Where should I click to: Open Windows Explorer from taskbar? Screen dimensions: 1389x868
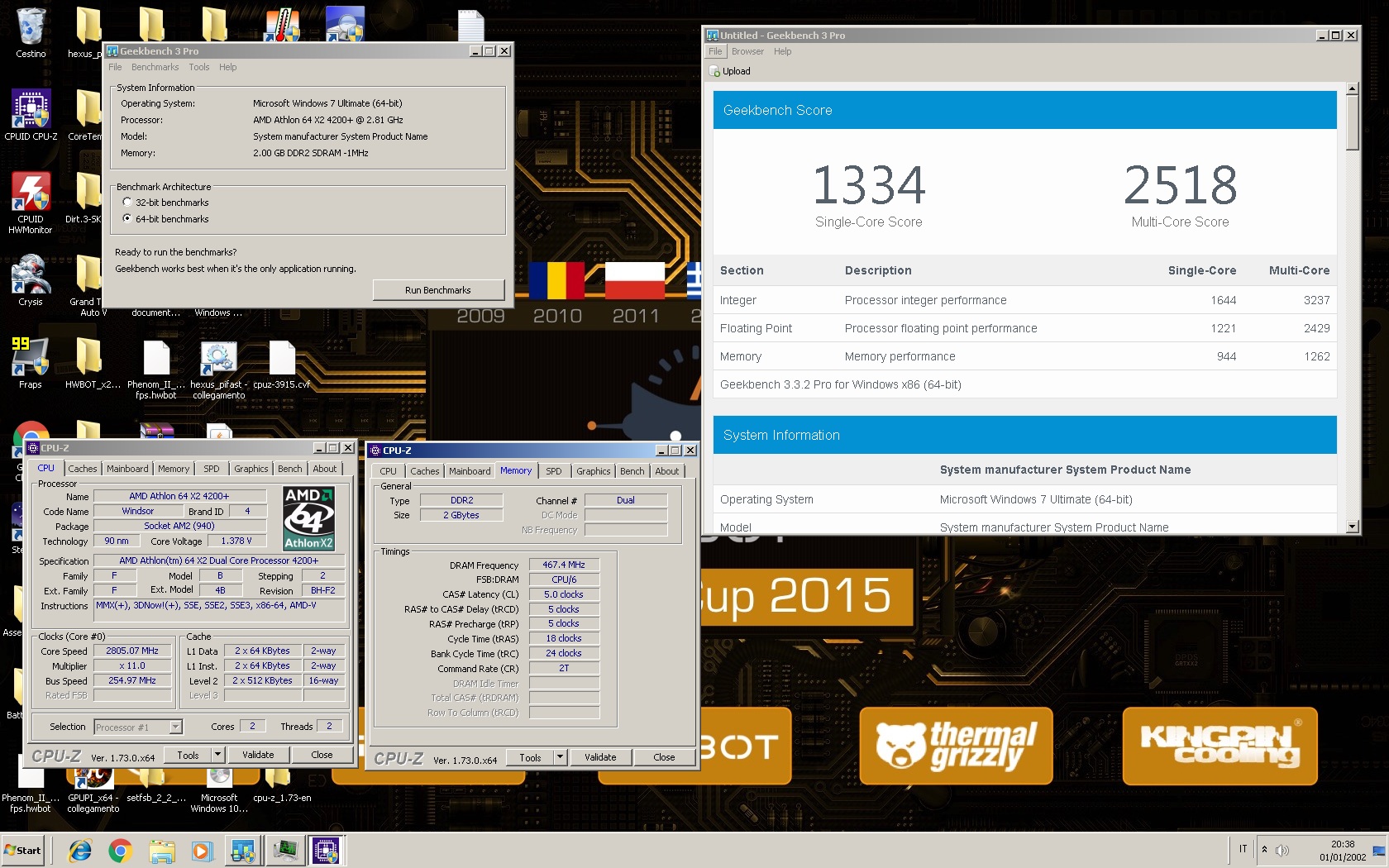coord(162,851)
